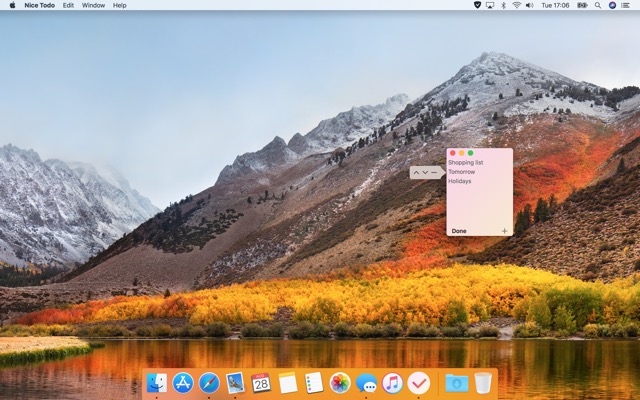Open Reminders from the dock
The image size is (640, 400).
(314, 383)
